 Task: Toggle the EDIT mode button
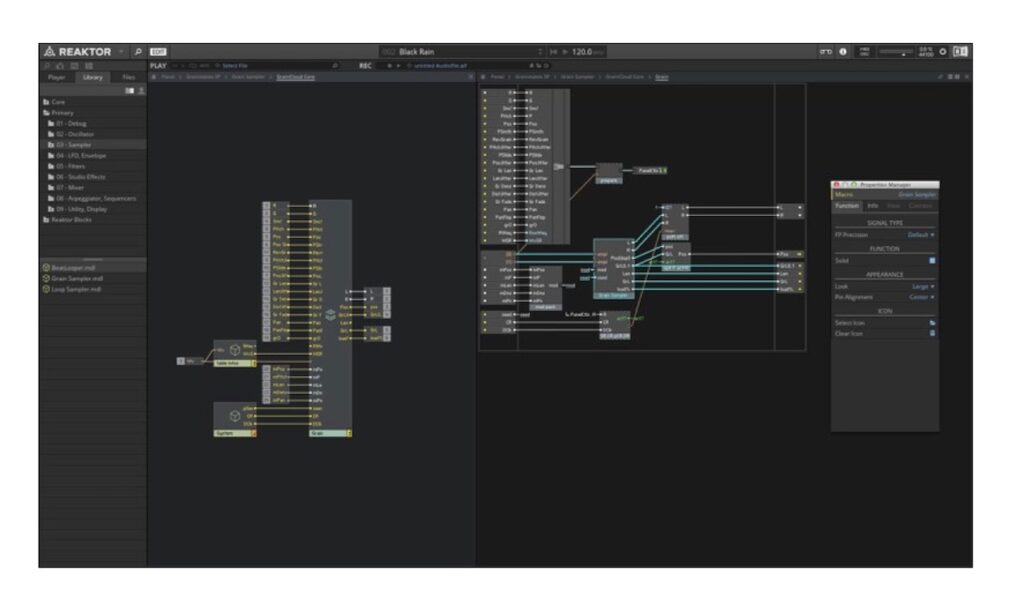pyautogui.click(x=158, y=52)
